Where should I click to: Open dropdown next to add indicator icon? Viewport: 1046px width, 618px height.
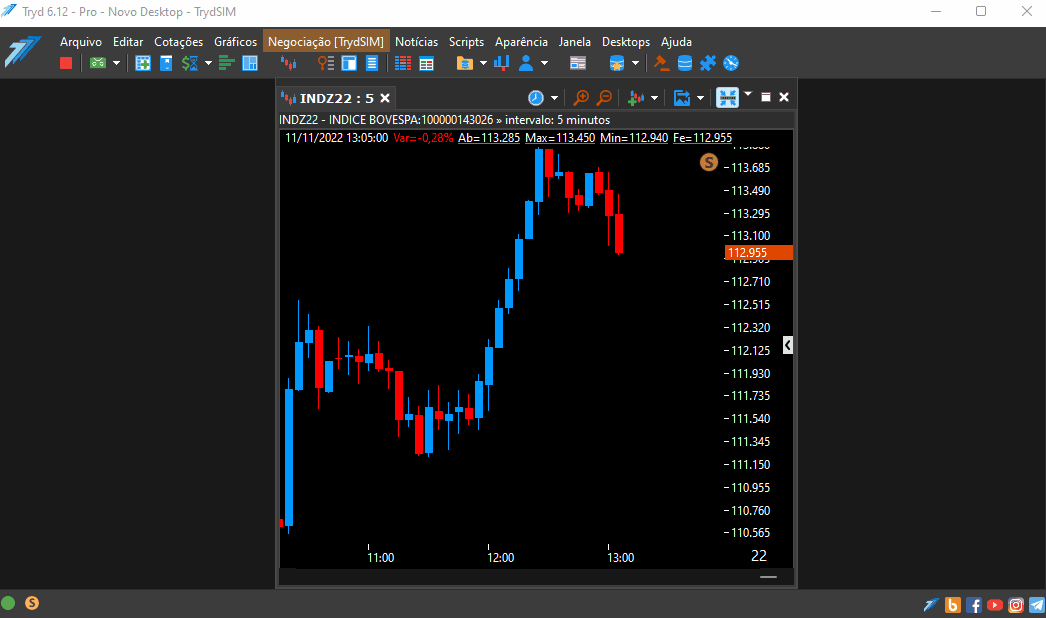tap(654, 98)
